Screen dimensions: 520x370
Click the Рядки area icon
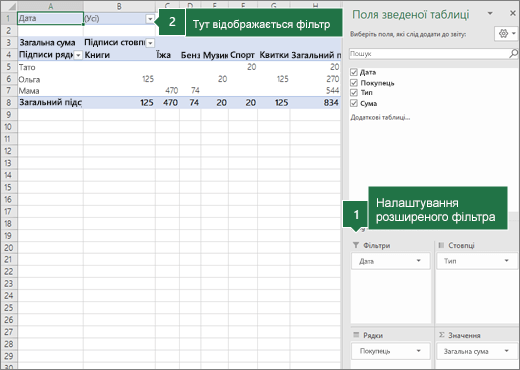pos(356,335)
